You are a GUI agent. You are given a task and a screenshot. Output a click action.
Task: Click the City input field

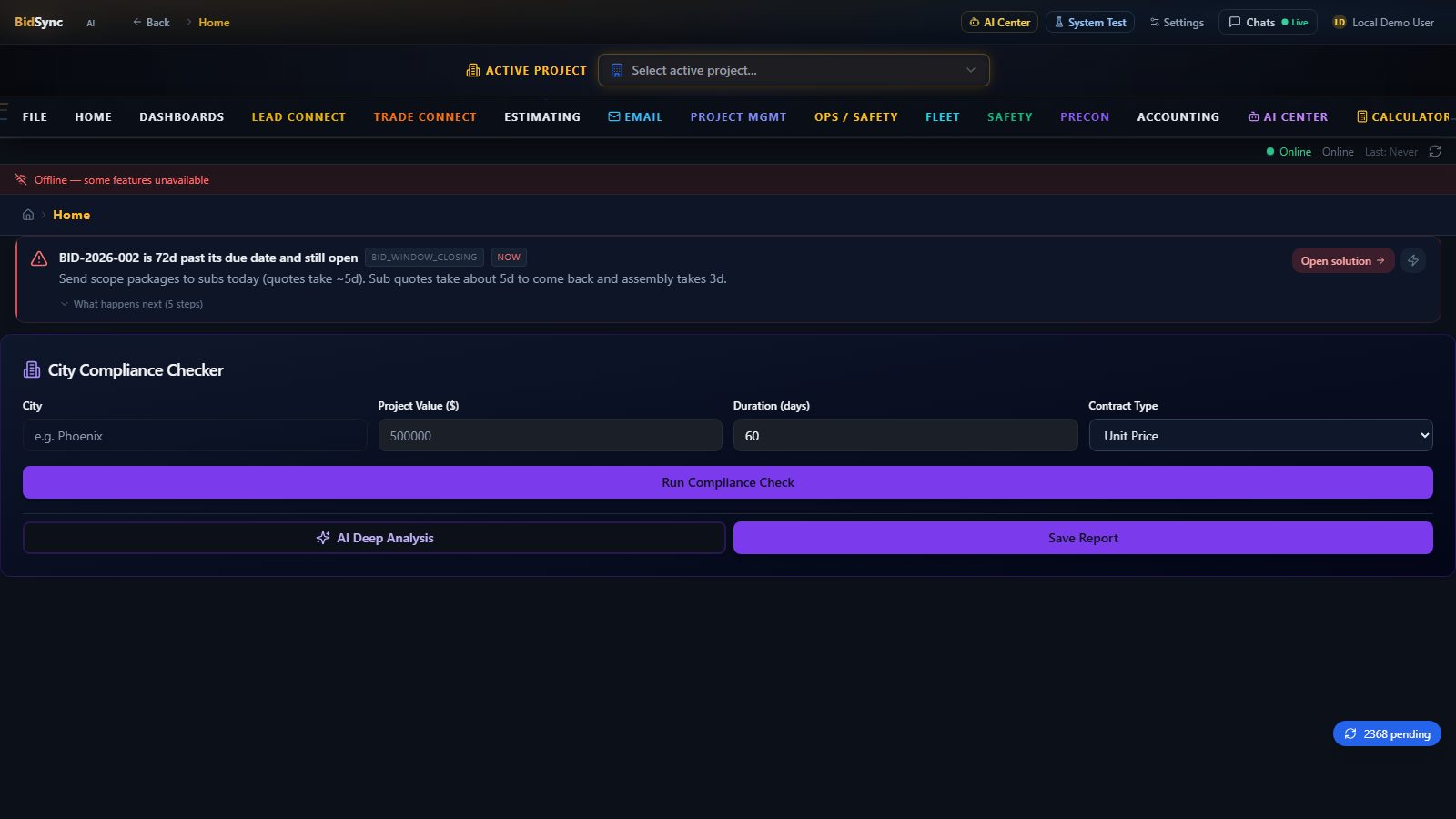coord(195,435)
